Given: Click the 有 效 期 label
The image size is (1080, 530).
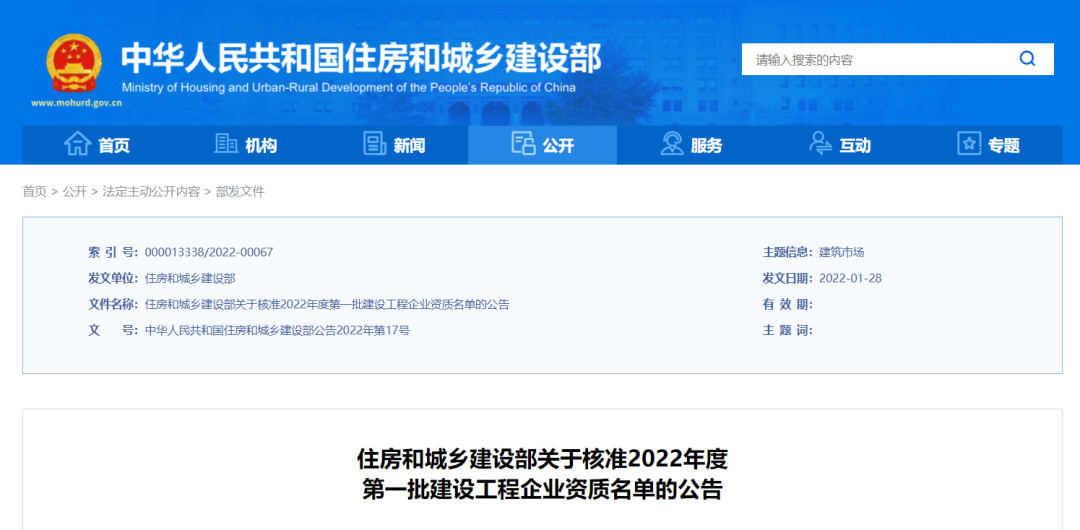Looking at the screenshot, I should tap(788, 305).
